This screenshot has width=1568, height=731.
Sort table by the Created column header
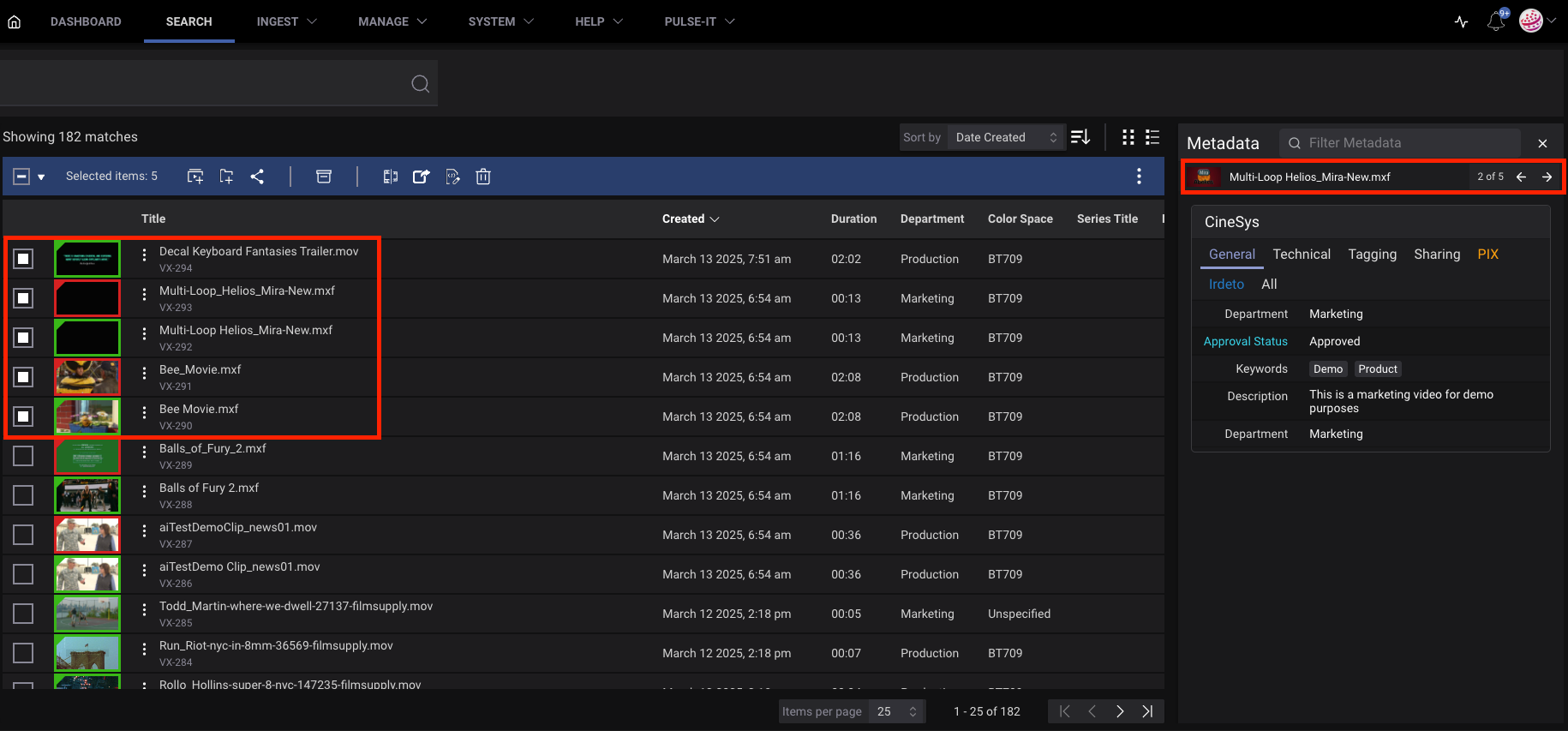[690, 219]
